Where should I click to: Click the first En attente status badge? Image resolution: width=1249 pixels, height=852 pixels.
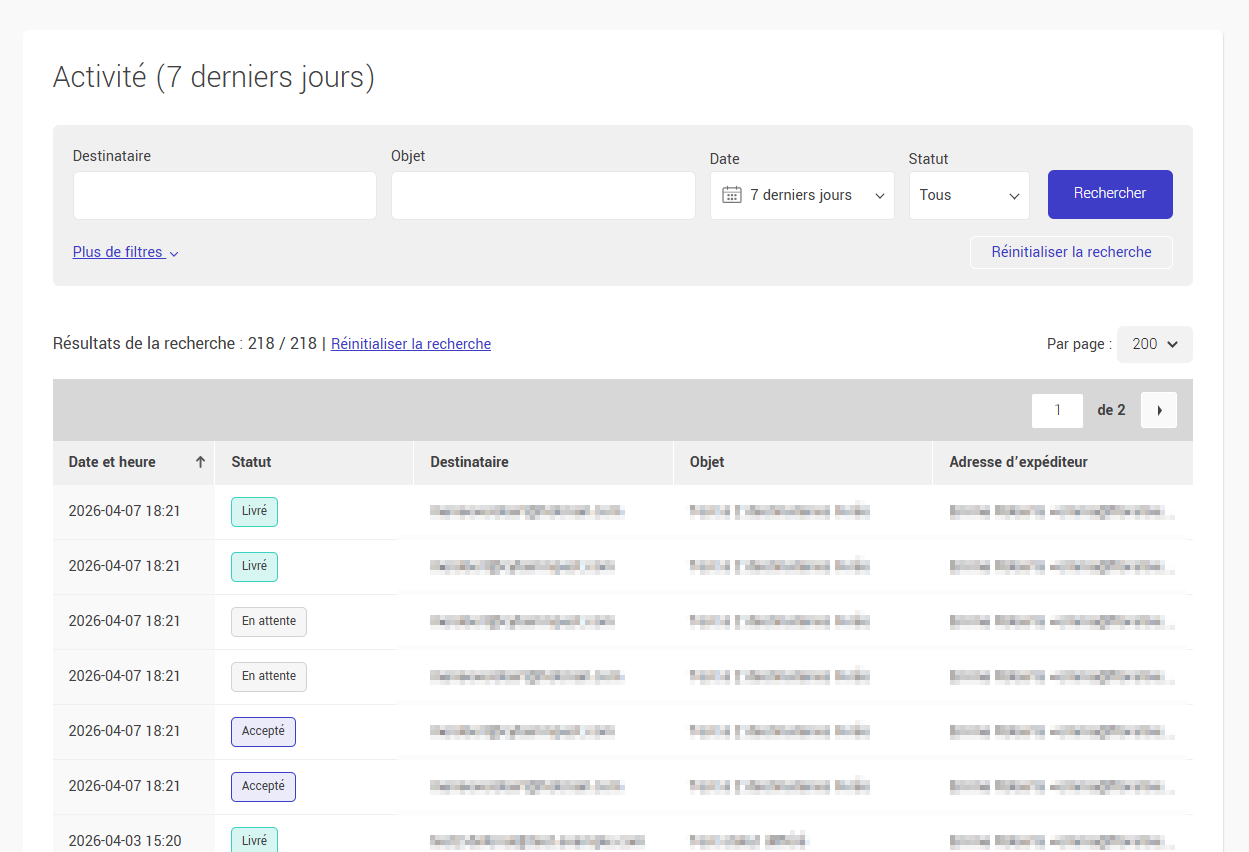point(269,621)
